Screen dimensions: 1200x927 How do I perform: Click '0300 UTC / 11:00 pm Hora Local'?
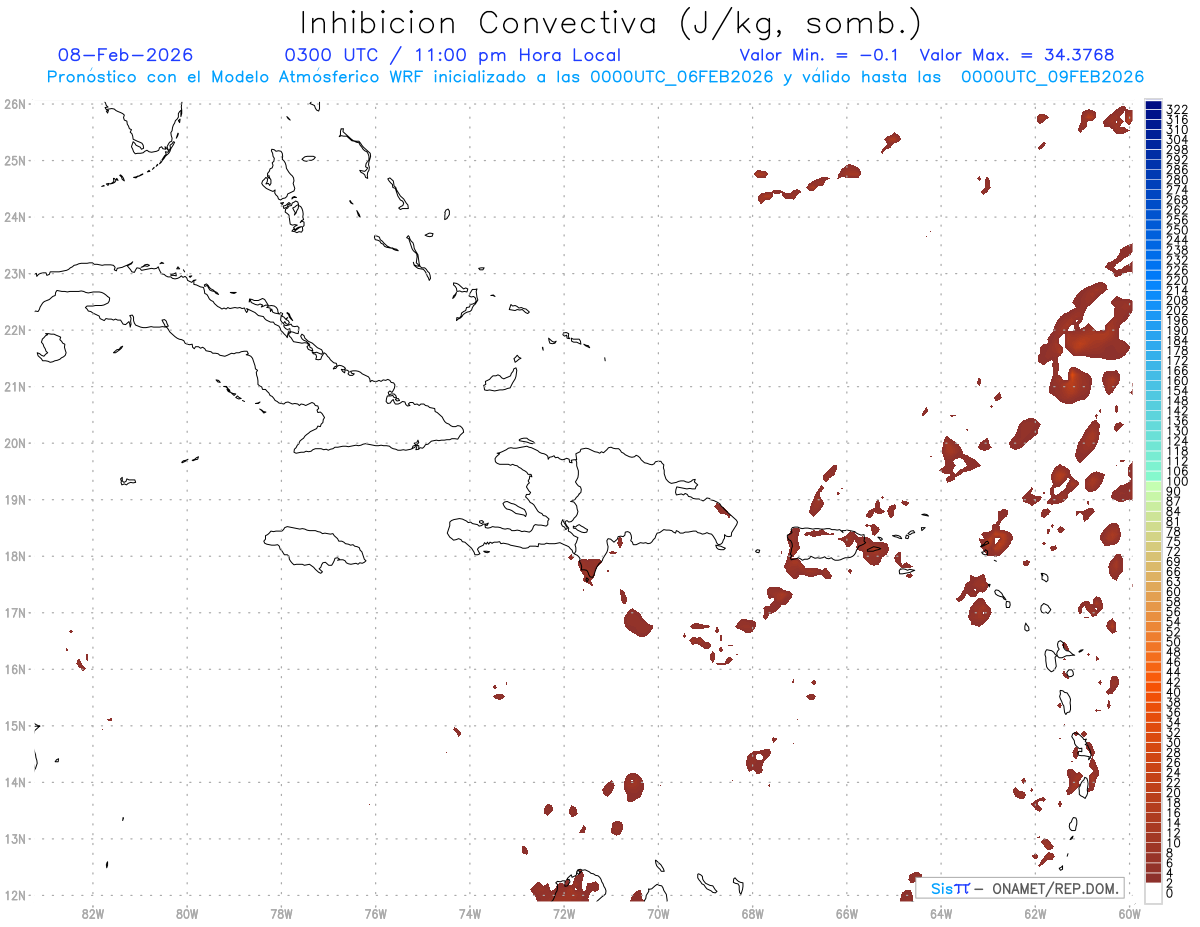(453, 55)
